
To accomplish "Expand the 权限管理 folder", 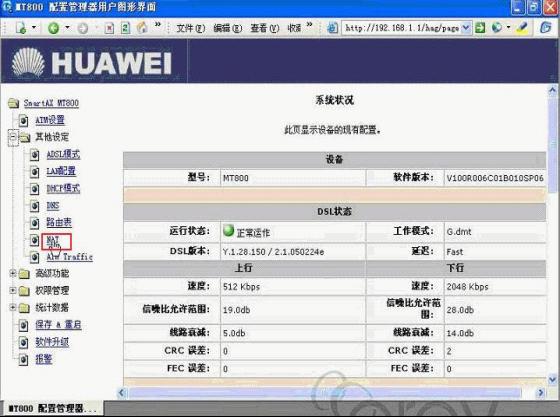I will (x=12, y=290).
